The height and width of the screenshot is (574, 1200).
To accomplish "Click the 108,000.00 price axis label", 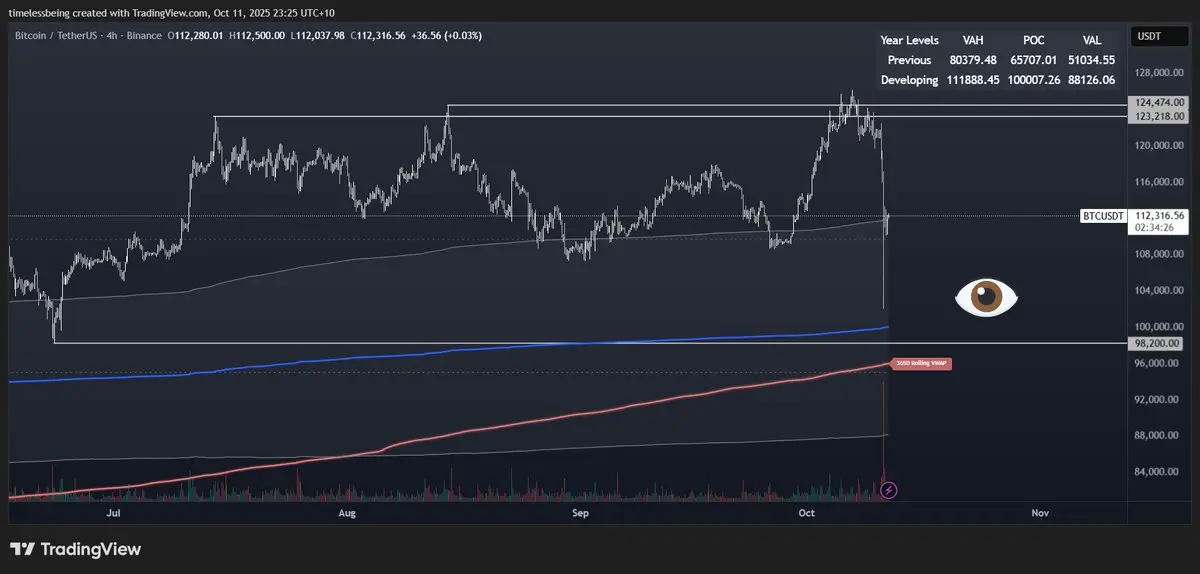I will [x=1160, y=254].
